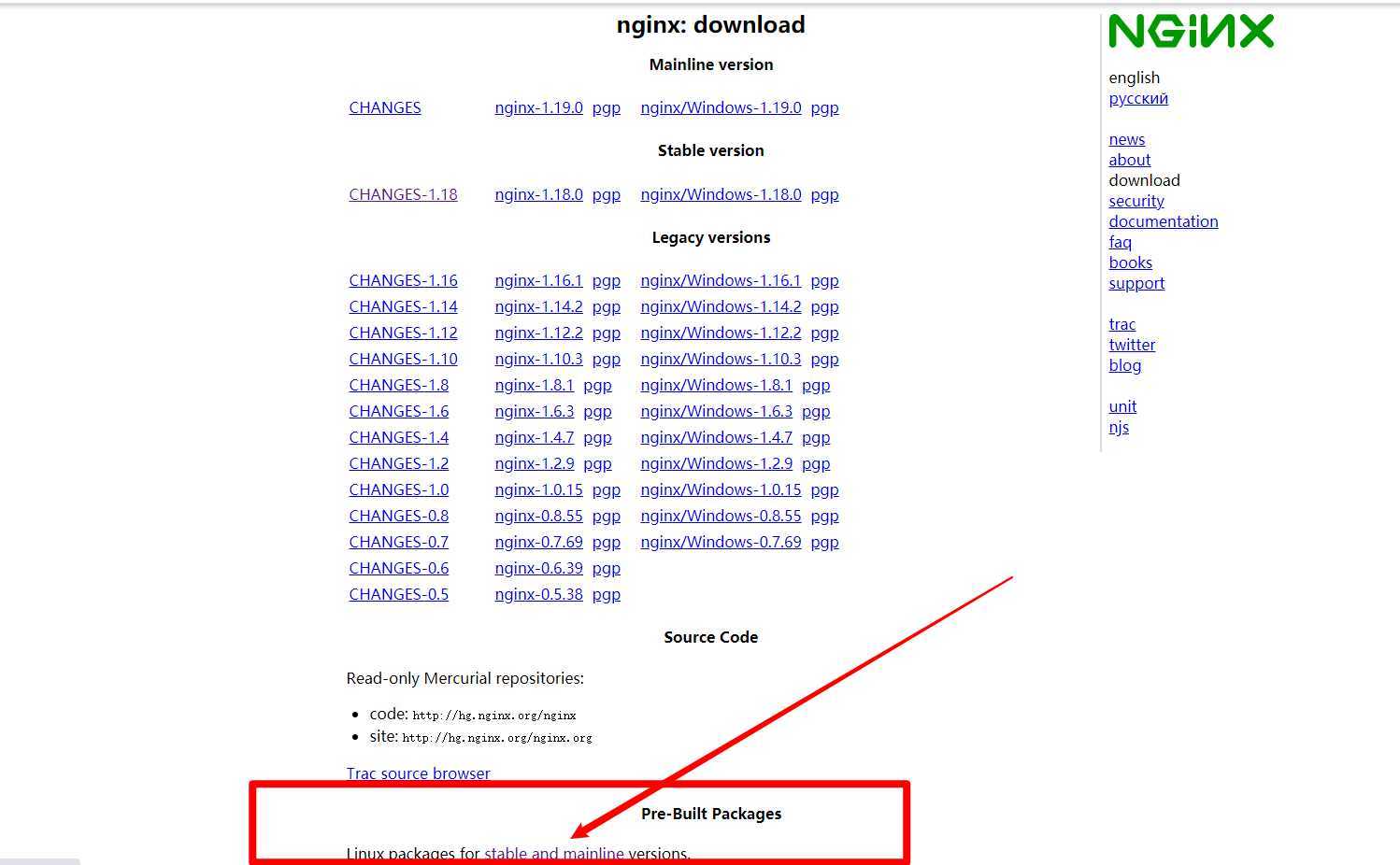Image resolution: width=1400 pixels, height=865 pixels.
Task: Open the twitter sidebar link
Action: pyautogui.click(x=1132, y=345)
